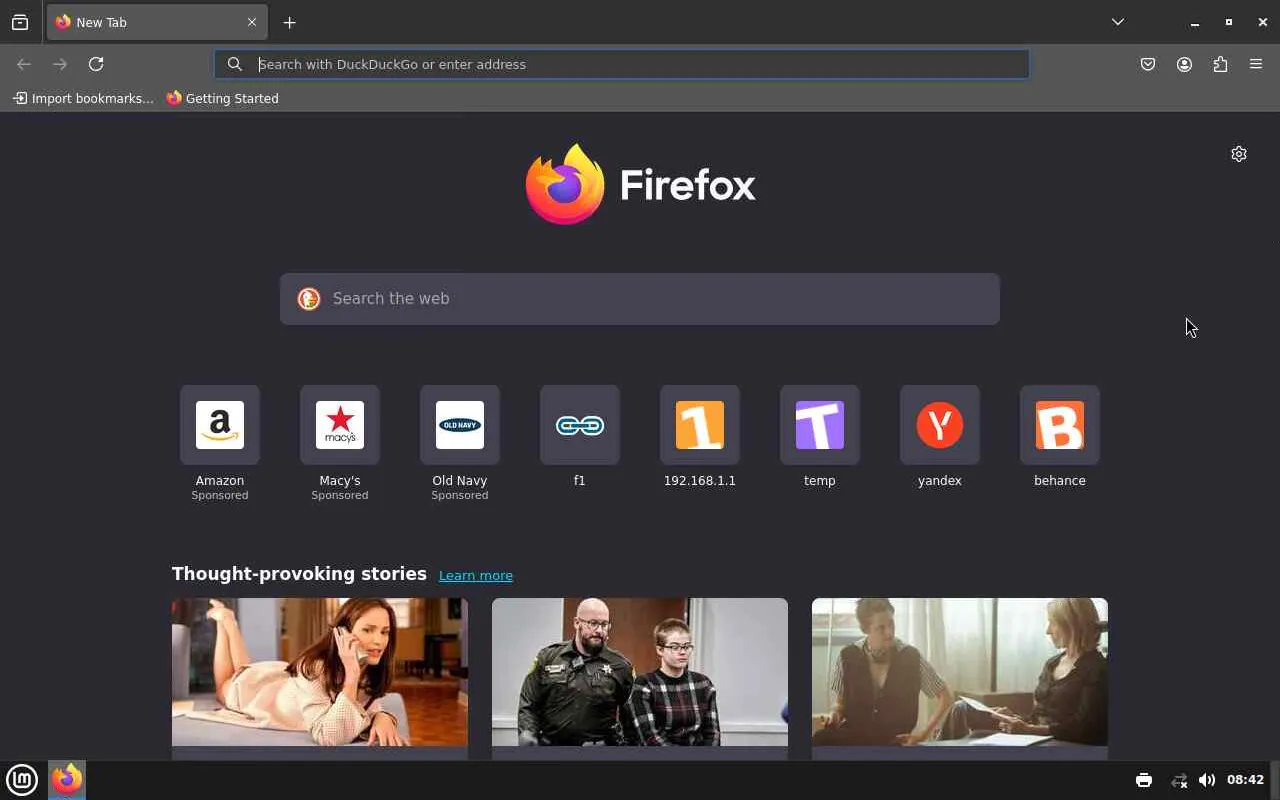Focus the DuckDuckGo address bar
1280x800 pixels.
point(622,64)
